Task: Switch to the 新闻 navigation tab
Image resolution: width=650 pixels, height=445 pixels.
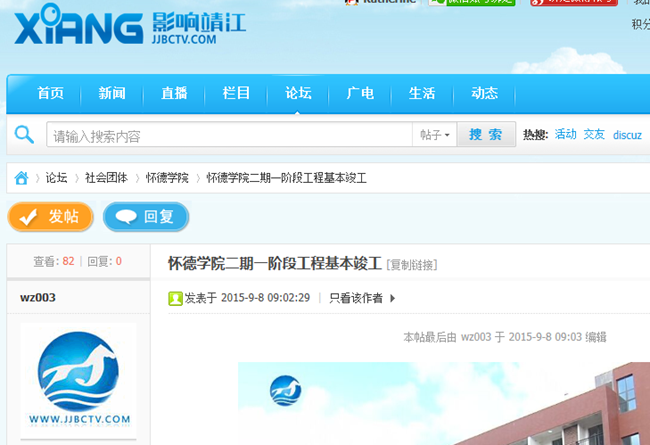Action: (112, 94)
